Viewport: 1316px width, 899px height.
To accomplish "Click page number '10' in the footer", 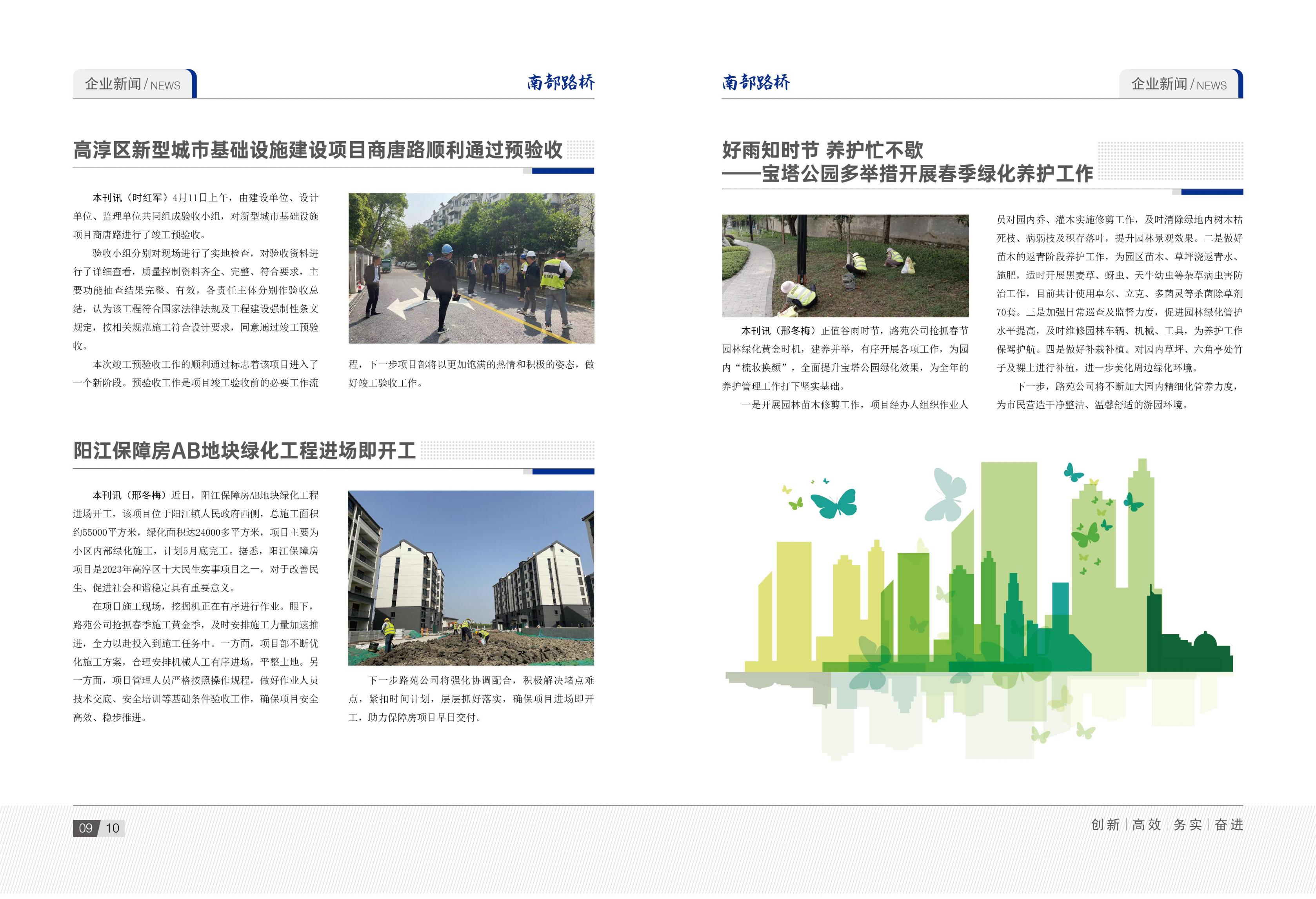I will coord(113,828).
